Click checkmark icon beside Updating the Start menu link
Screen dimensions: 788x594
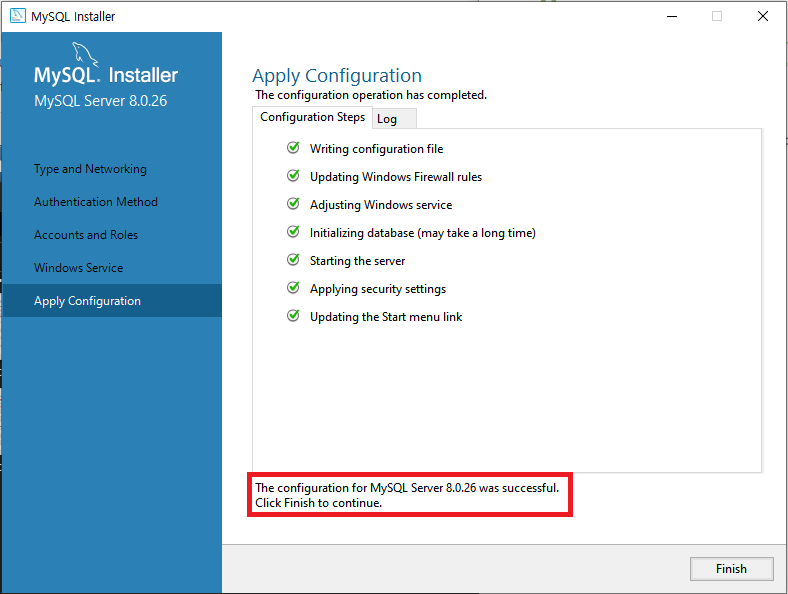tap(293, 316)
